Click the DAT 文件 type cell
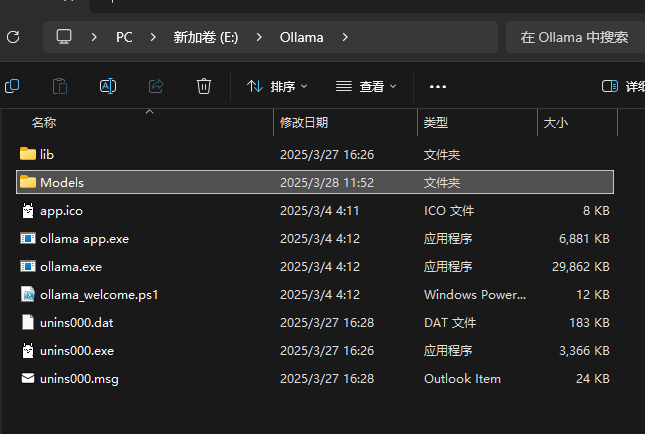 coord(450,323)
